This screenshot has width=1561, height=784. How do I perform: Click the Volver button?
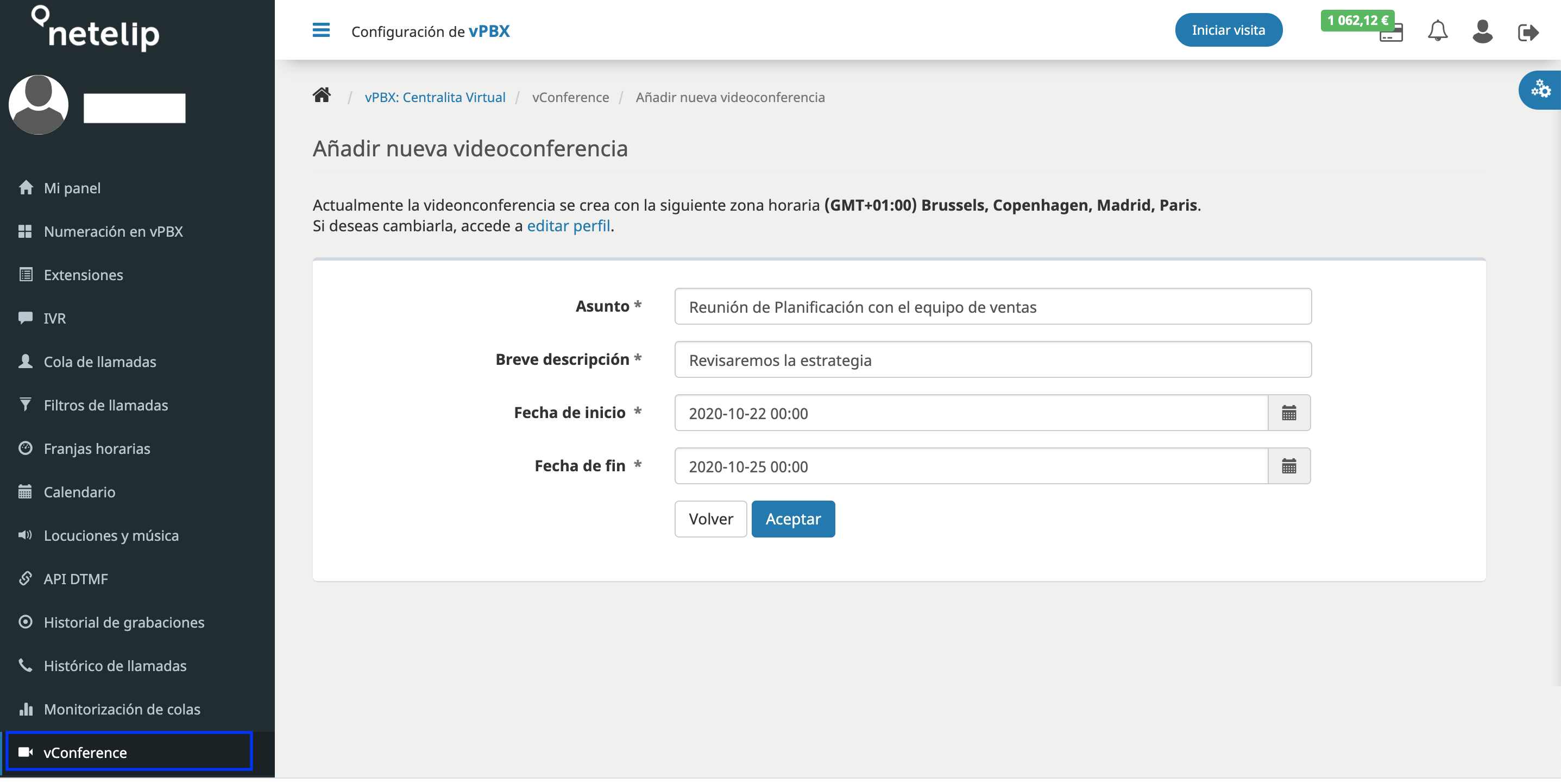(710, 519)
